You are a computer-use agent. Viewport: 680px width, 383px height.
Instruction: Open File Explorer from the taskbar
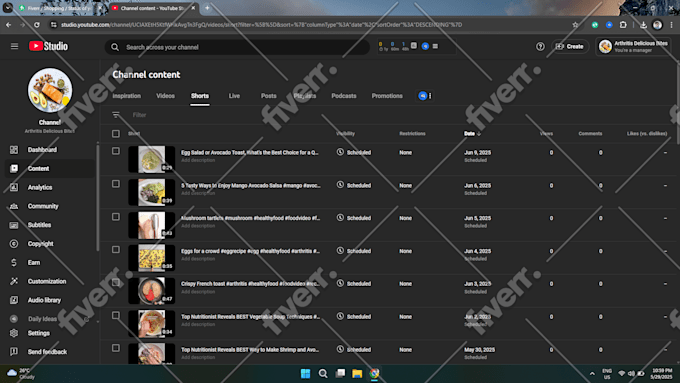pos(357,373)
